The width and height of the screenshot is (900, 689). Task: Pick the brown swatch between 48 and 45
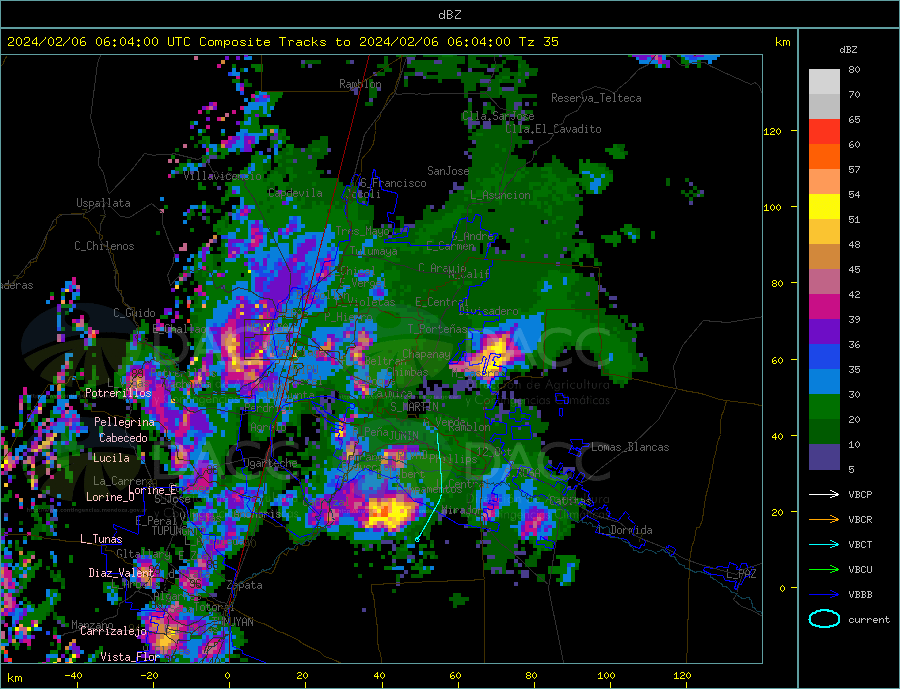pos(824,257)
